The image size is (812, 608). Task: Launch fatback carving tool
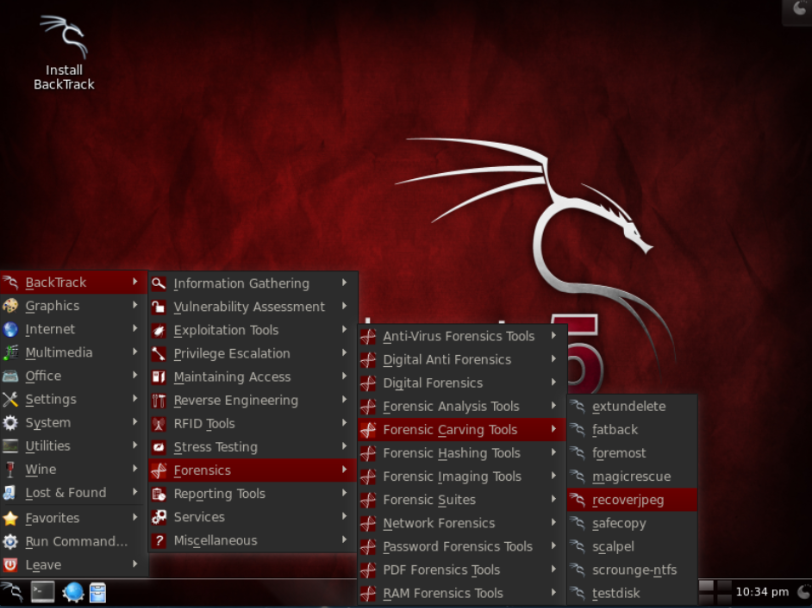click(x=632, y=430)
